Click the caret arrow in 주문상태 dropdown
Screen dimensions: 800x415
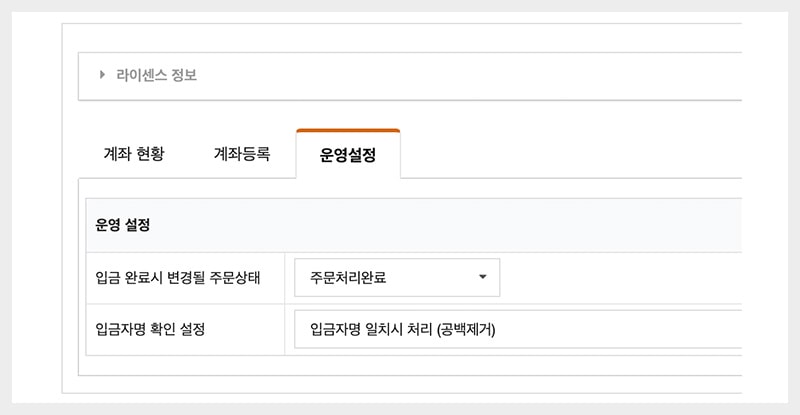[x=482, y=277]
